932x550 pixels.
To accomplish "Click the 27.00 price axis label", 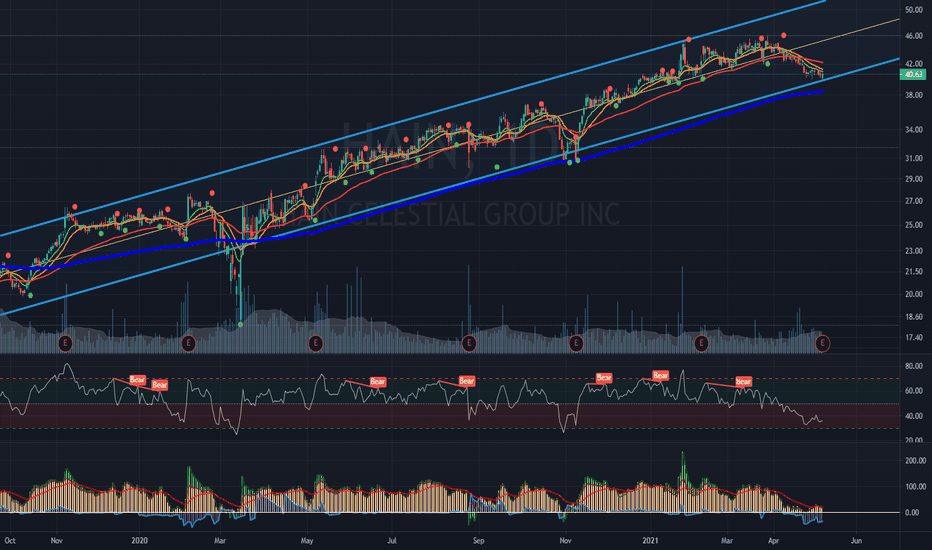I will coord(913,201).
